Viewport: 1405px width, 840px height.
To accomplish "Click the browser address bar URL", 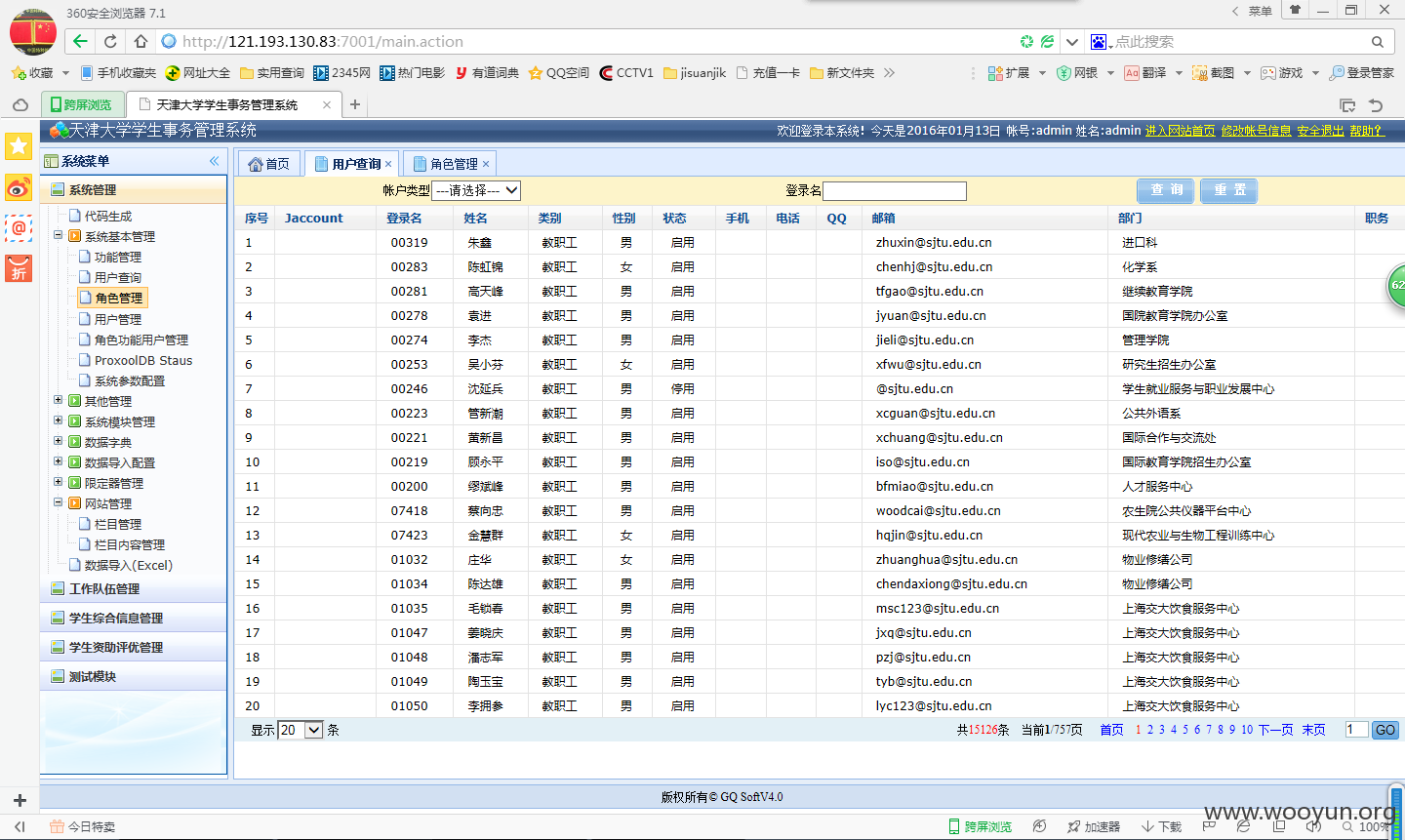I will [x=322, y=42].
